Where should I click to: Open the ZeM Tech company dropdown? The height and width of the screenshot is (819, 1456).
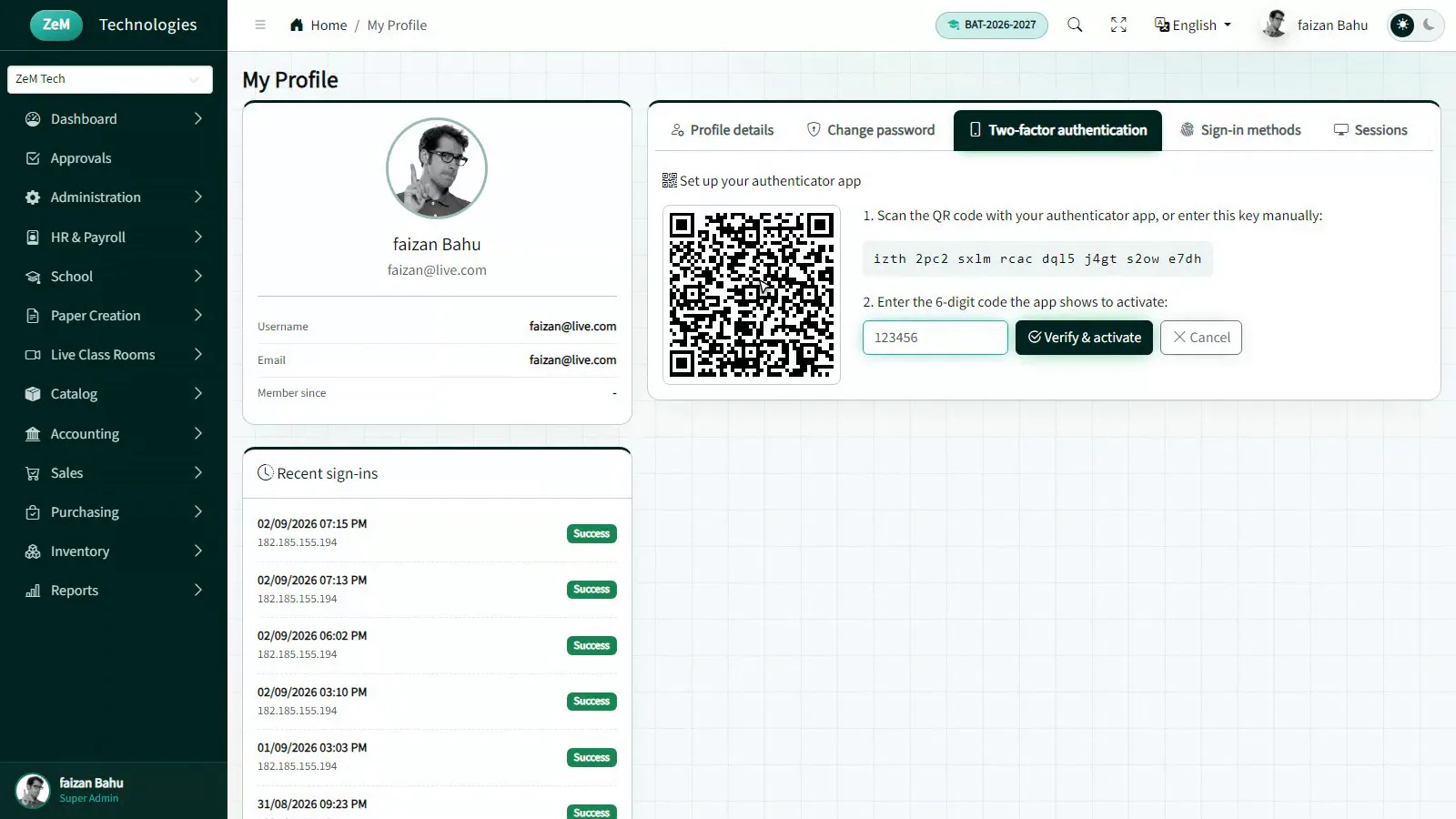(x=110, y=79)
